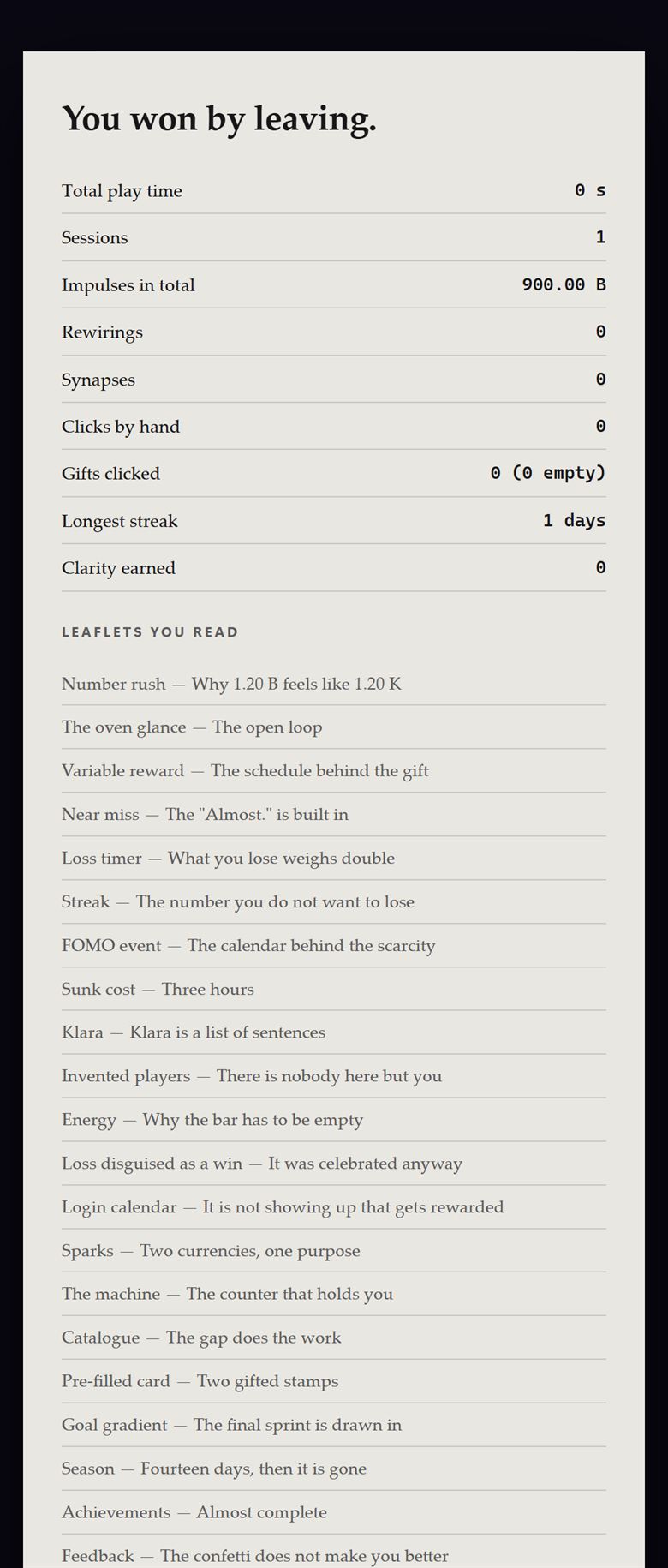
Task: Open the Pre-filled card leaflet
Action: pos(334,1381)
